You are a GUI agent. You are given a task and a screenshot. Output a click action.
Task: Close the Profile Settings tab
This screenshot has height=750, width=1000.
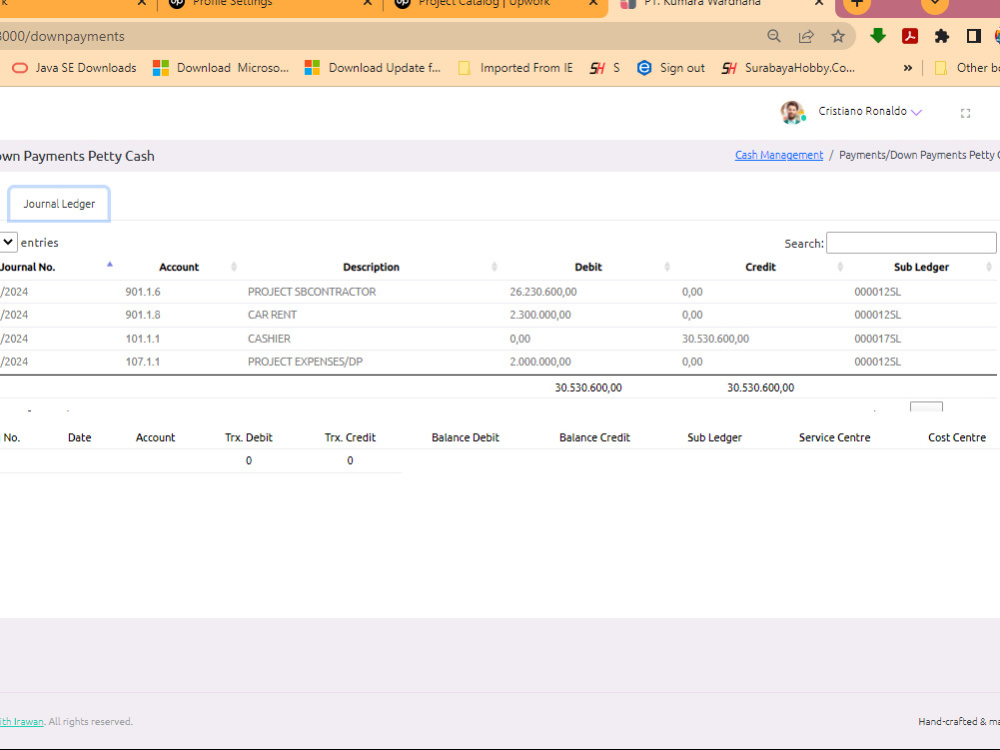tap(367, 3)
